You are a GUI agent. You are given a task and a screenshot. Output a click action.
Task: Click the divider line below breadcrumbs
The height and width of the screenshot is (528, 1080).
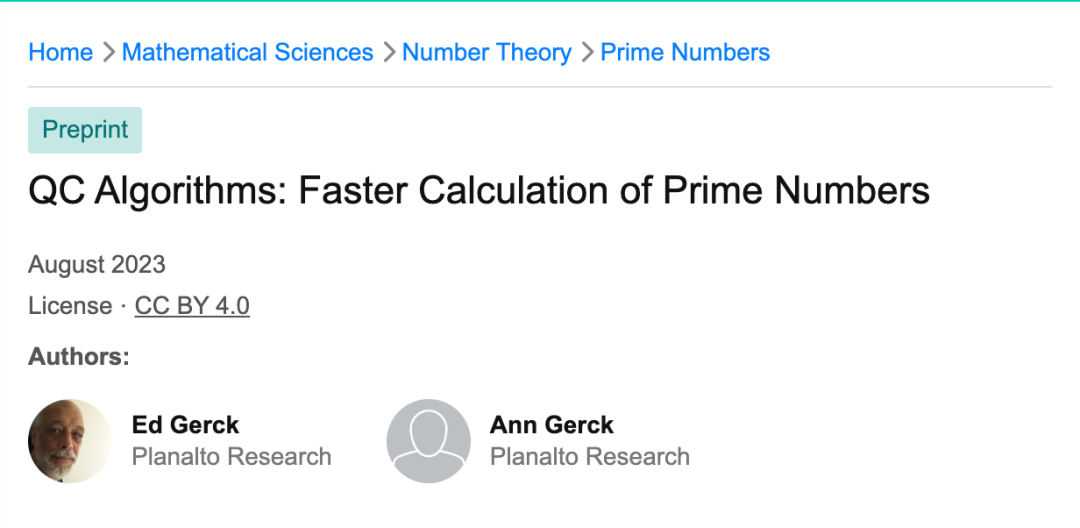point(540,87)
